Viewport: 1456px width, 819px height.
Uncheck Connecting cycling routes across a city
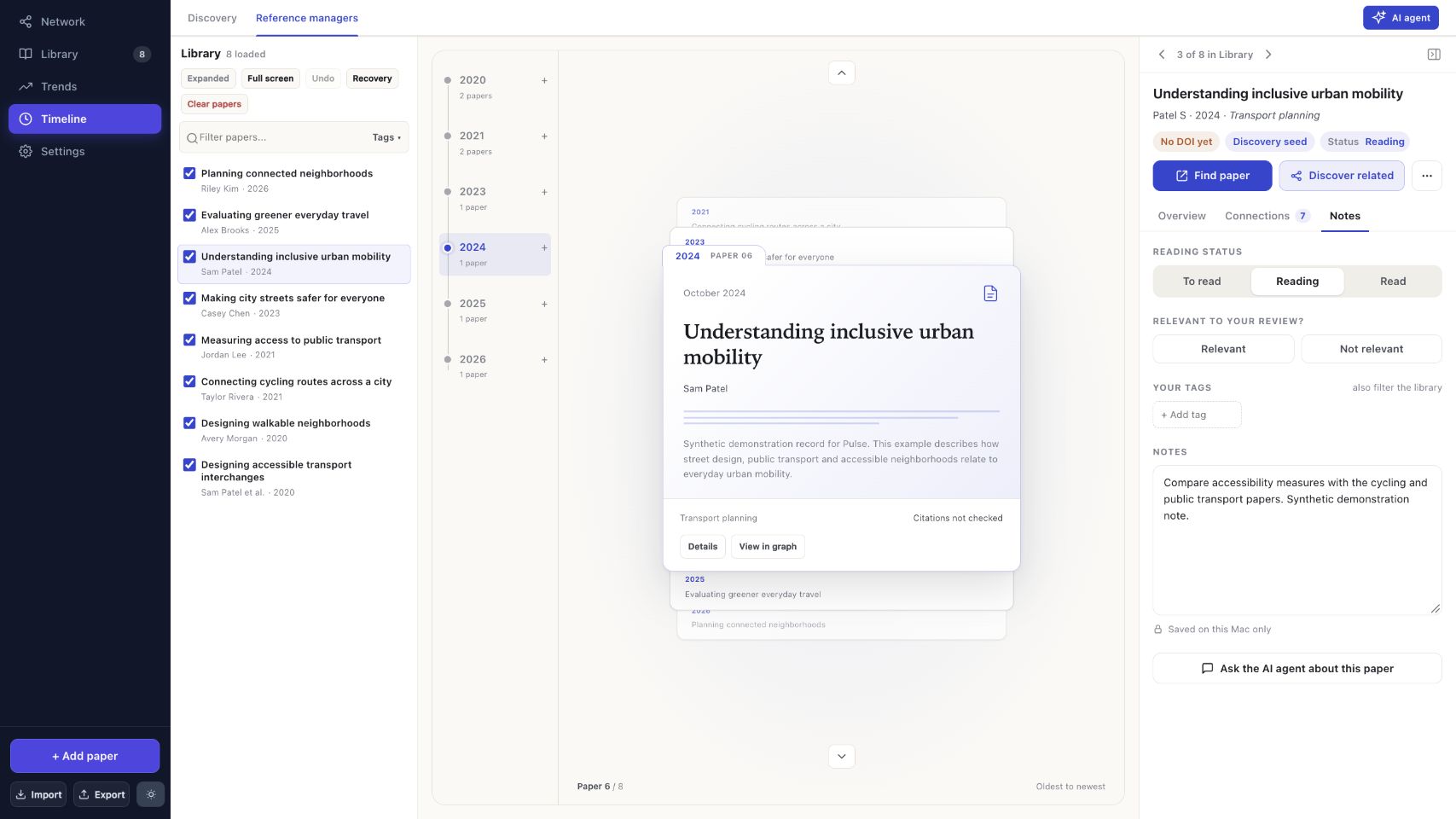[189, 381]
